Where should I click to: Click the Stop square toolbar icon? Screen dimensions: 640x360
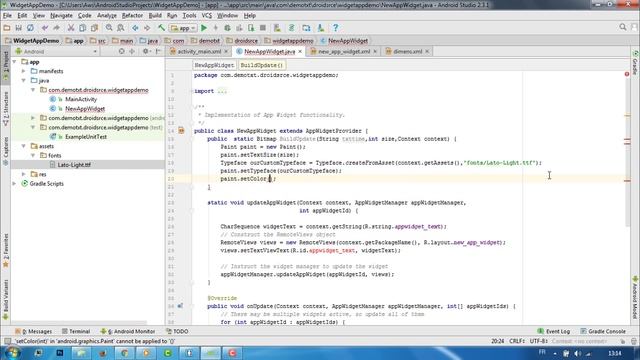point(263,28)
